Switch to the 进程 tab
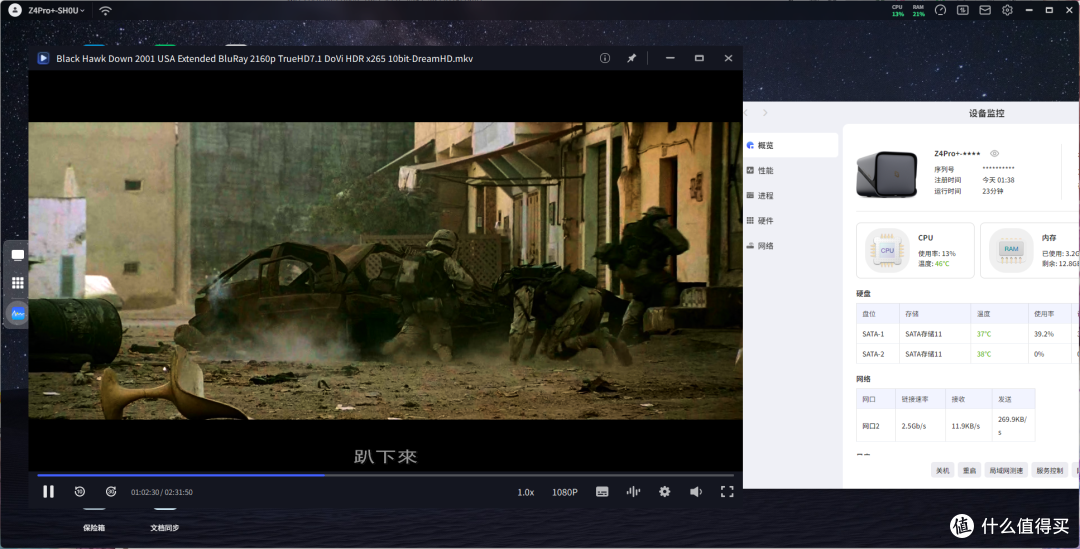Screen dimensions: 1080x549 (791, 196)
